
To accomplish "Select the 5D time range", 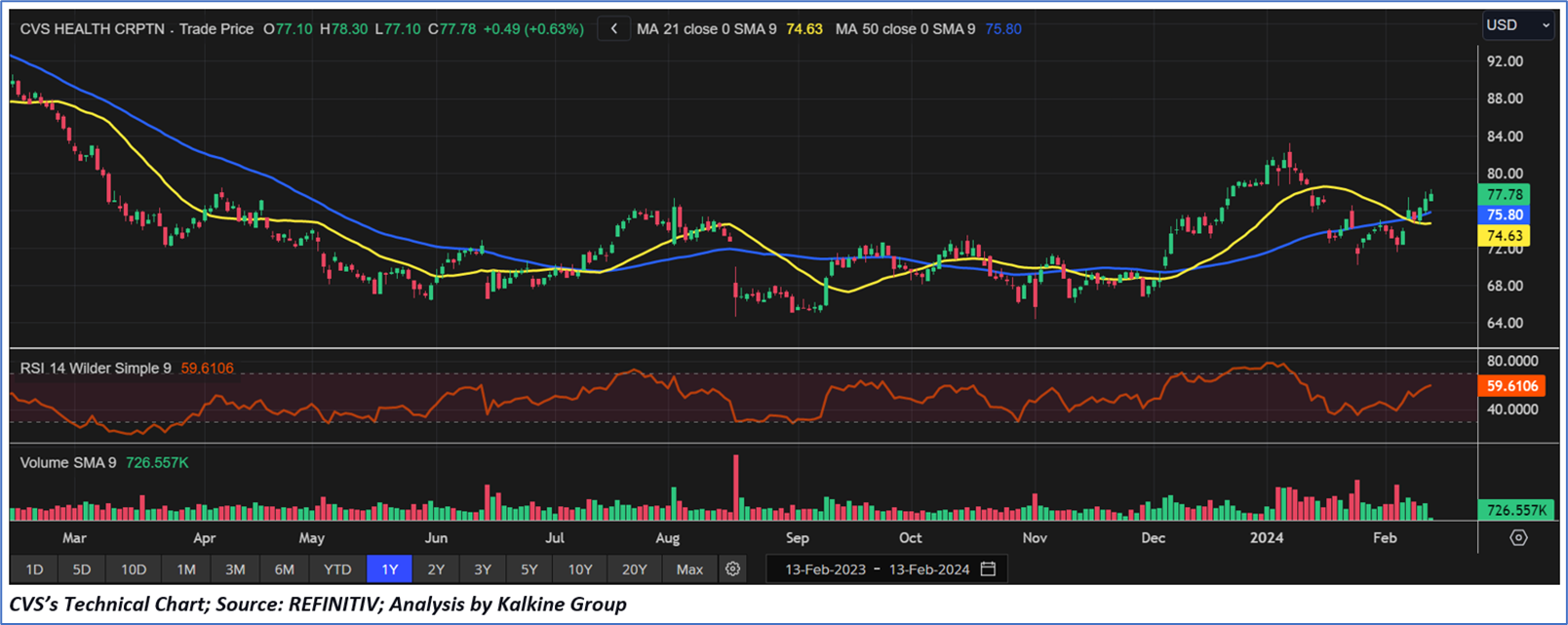I will click(82, 569).
